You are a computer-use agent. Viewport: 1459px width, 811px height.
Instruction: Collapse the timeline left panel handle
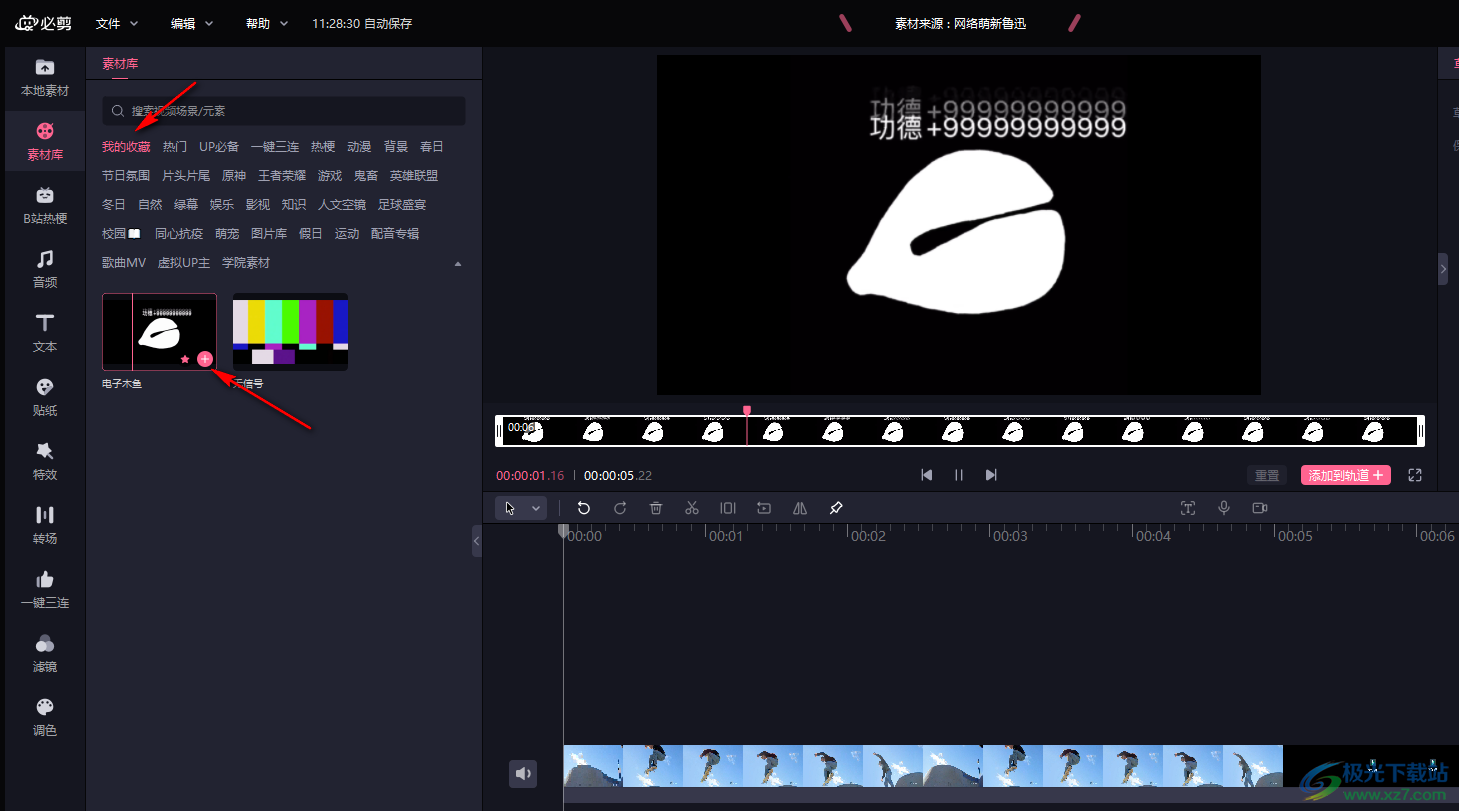[x=477, y=541]
